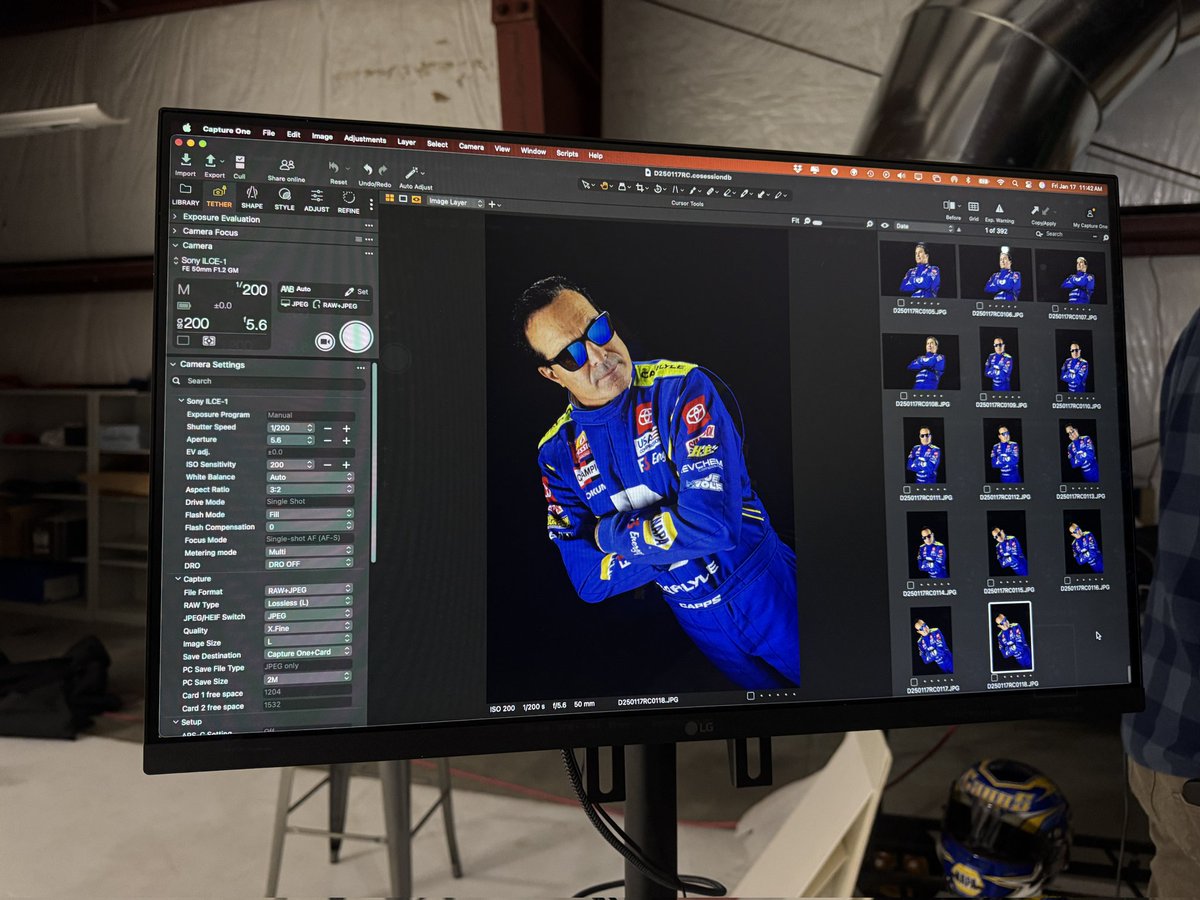1200x900 pixels.
Task: Expand the Exposure Evaluation panel
Action: 175,217
